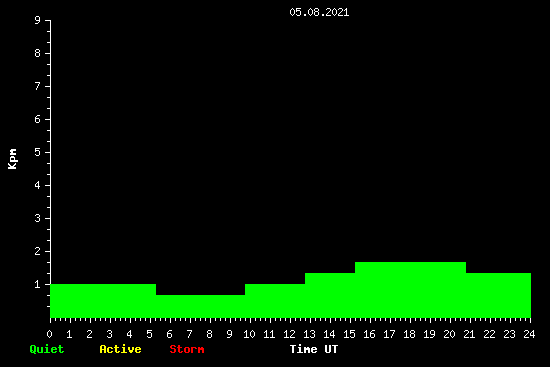The image size is (550, 367).
Task: Select the green Quiet legend label
Action: [x=47, y=349]
